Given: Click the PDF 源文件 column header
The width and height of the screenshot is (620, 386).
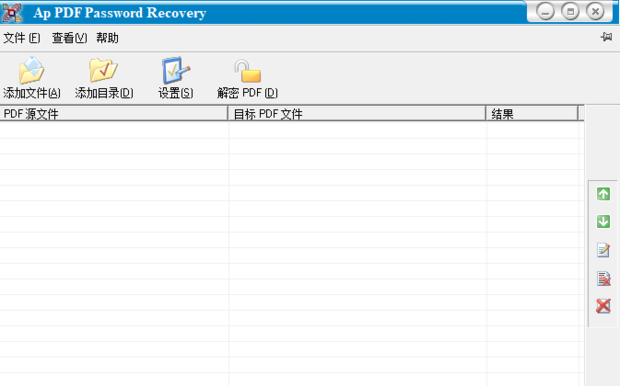Looking at the screenshot, I should pyautogui.click(x=114, y=114).
